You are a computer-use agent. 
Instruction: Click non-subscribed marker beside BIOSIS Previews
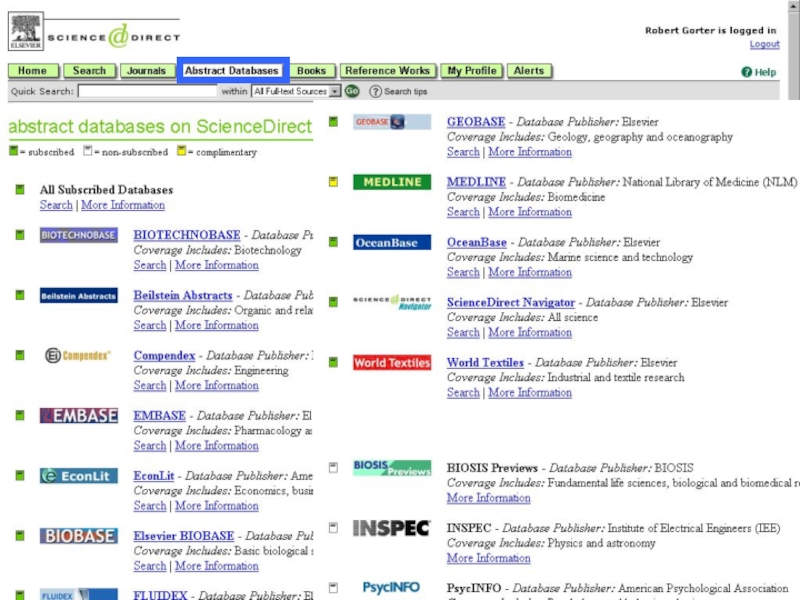pos(333,467)
